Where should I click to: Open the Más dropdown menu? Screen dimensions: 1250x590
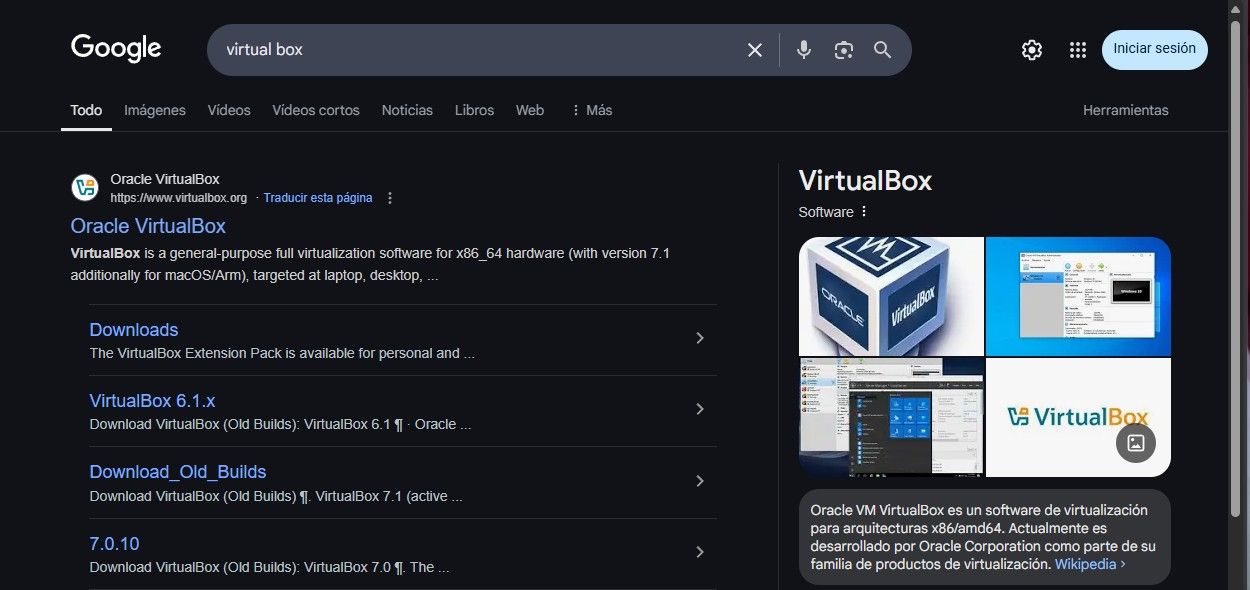(591, 110)
